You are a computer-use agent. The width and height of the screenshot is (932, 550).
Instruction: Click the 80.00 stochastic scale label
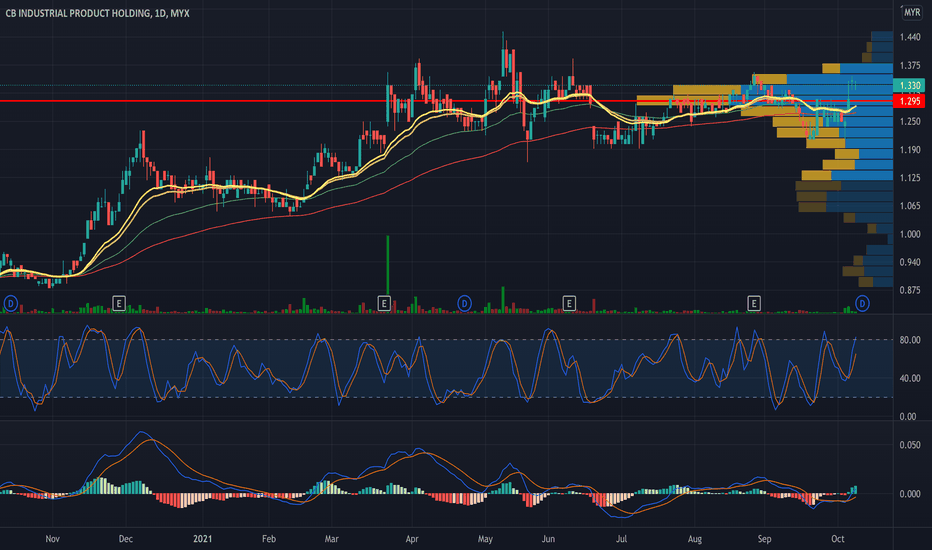point(910,340)
